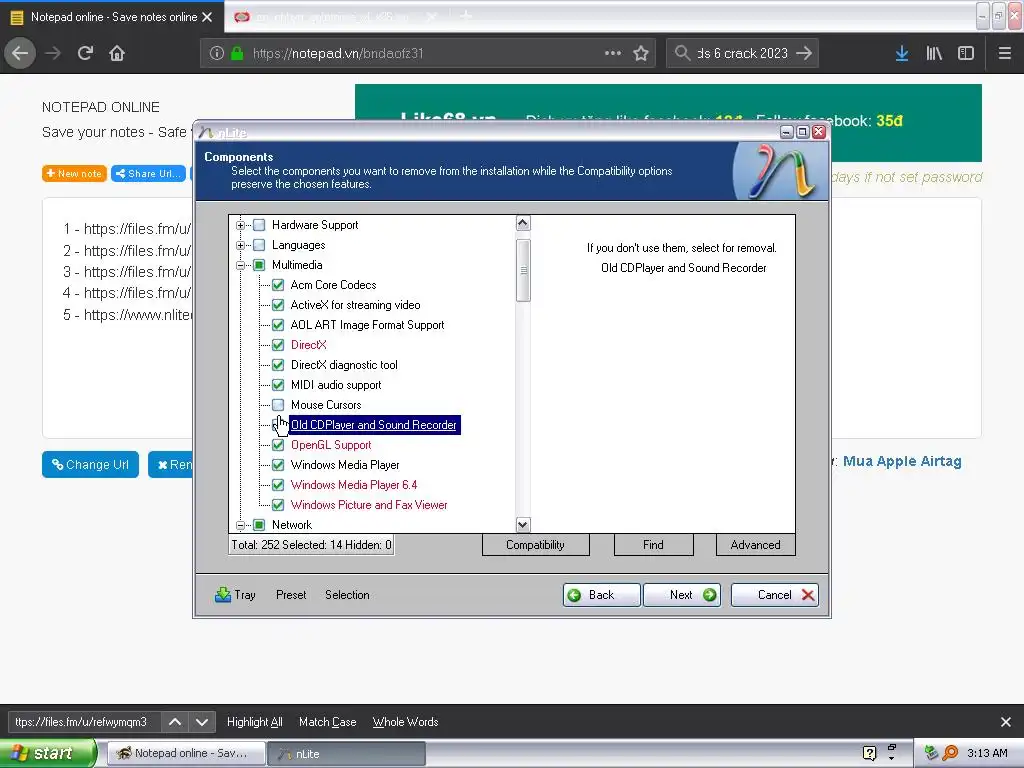The image size is (1024, 768).
Task: Open the Preset menu in nLite
Action: (x=291, y=595)
